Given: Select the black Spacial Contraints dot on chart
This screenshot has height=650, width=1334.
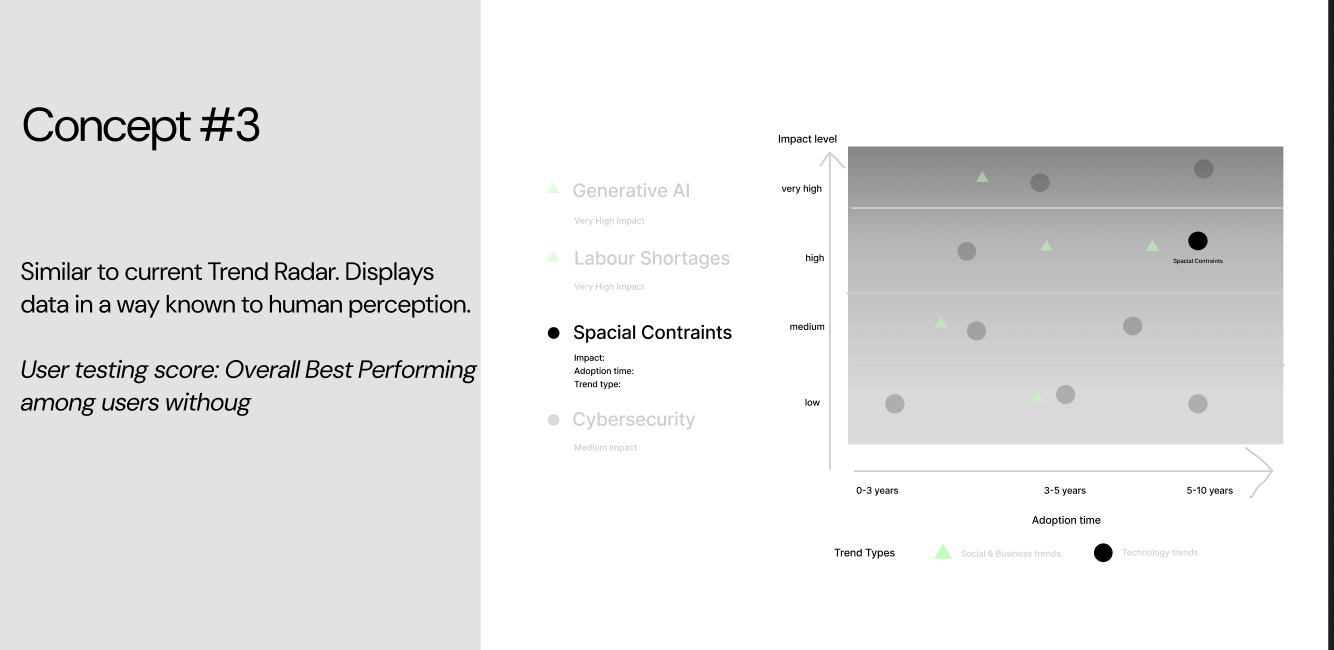Looking at the screenshot, I should click(1197, 241).
